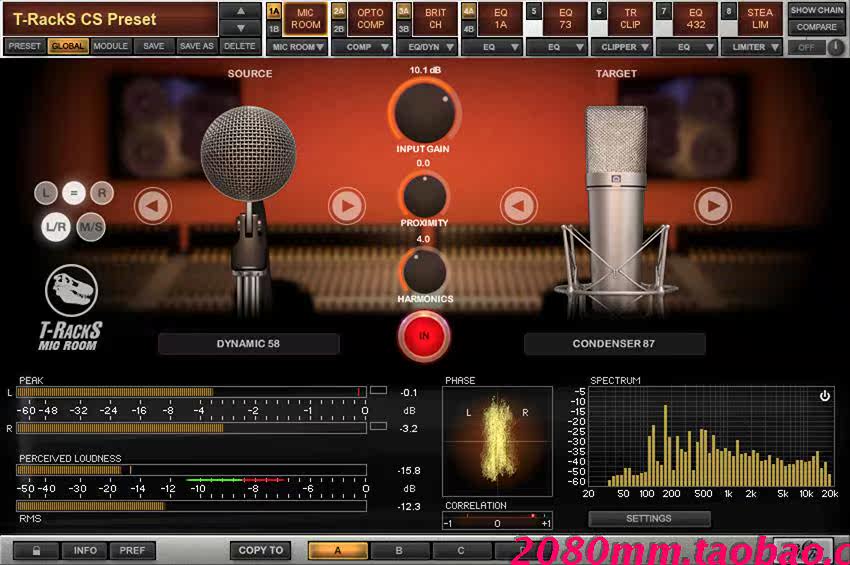Select slot 1A

tap(274, 11)
